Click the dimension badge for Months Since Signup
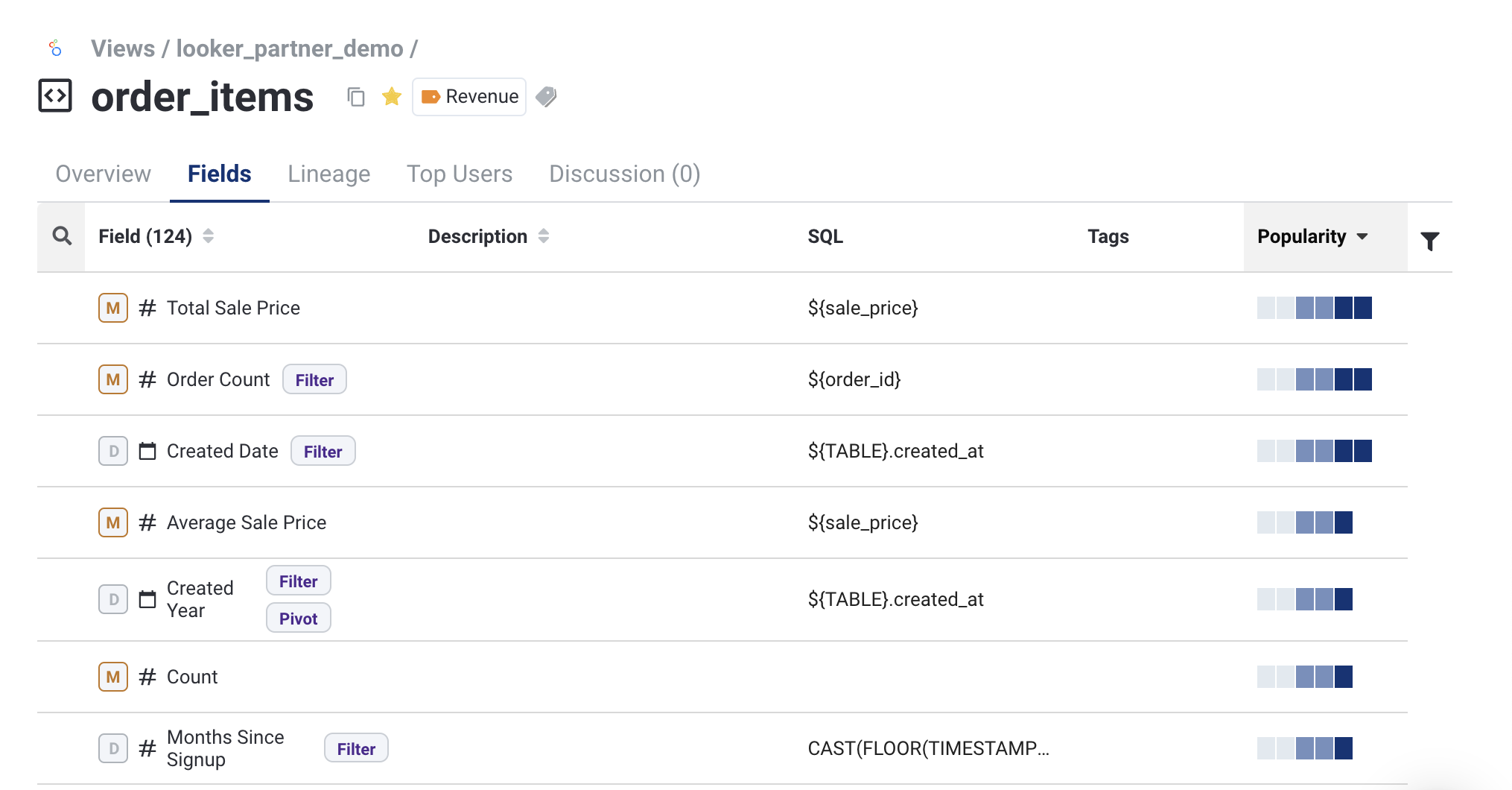Screen dimensions: 1512x790 [113, 748]
